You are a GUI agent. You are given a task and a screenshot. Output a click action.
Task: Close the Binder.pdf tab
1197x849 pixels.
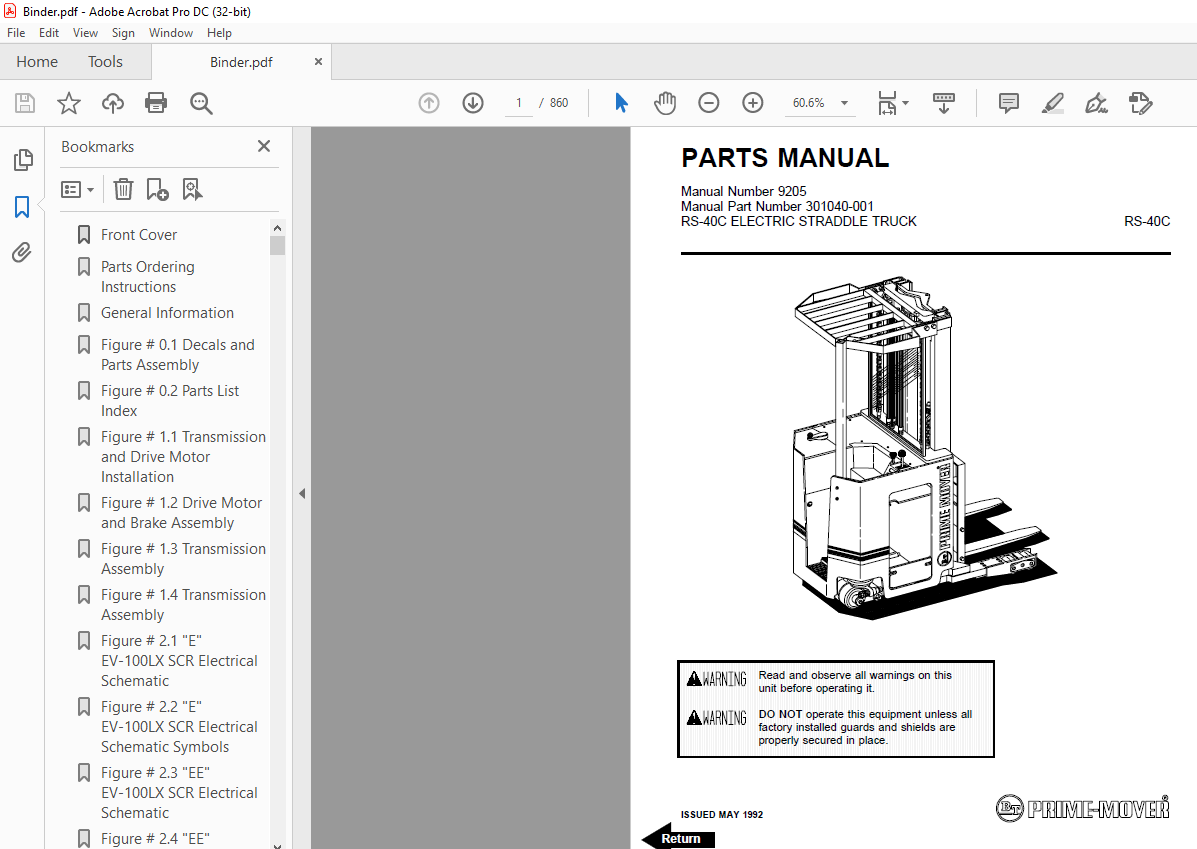[318, 62]
